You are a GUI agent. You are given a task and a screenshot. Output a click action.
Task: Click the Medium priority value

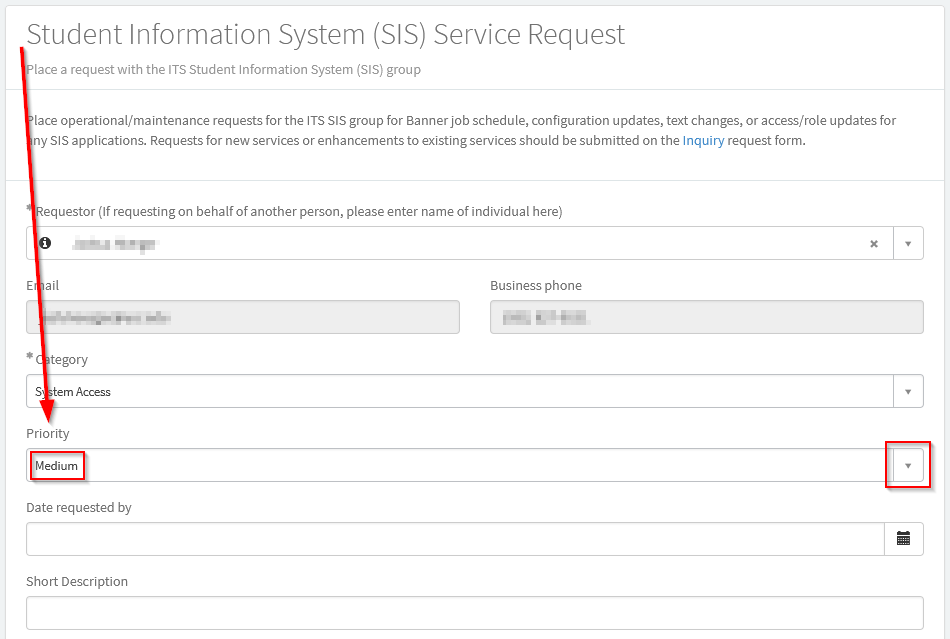pos(57,466)
